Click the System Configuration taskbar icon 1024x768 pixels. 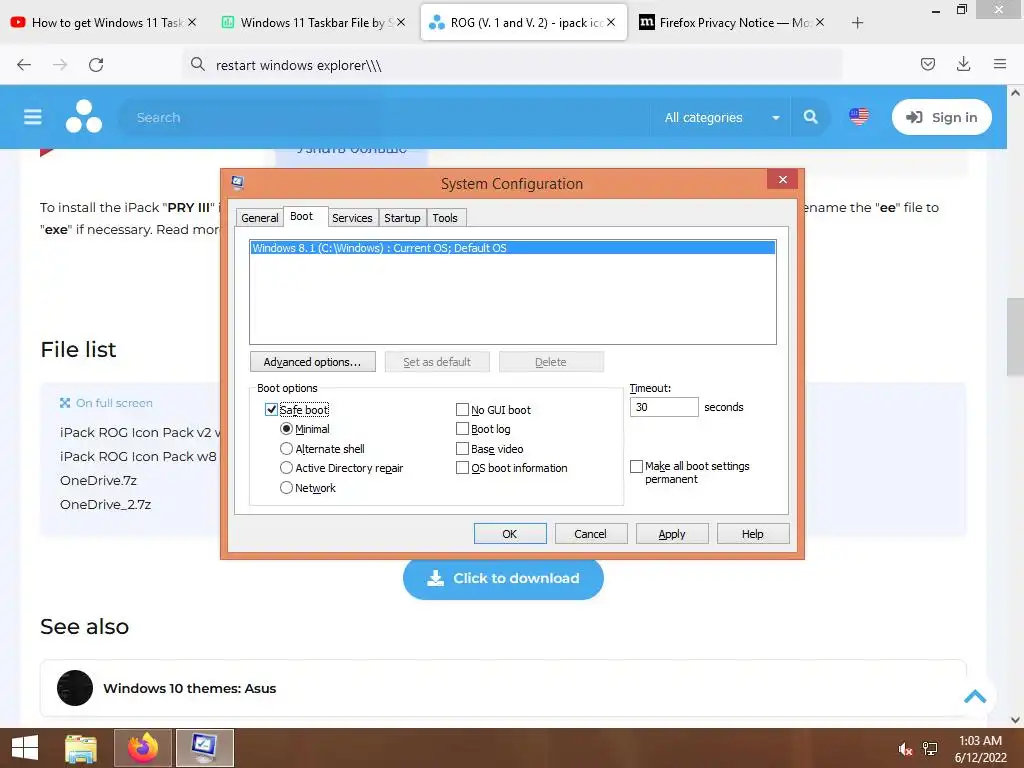(204, 748)
